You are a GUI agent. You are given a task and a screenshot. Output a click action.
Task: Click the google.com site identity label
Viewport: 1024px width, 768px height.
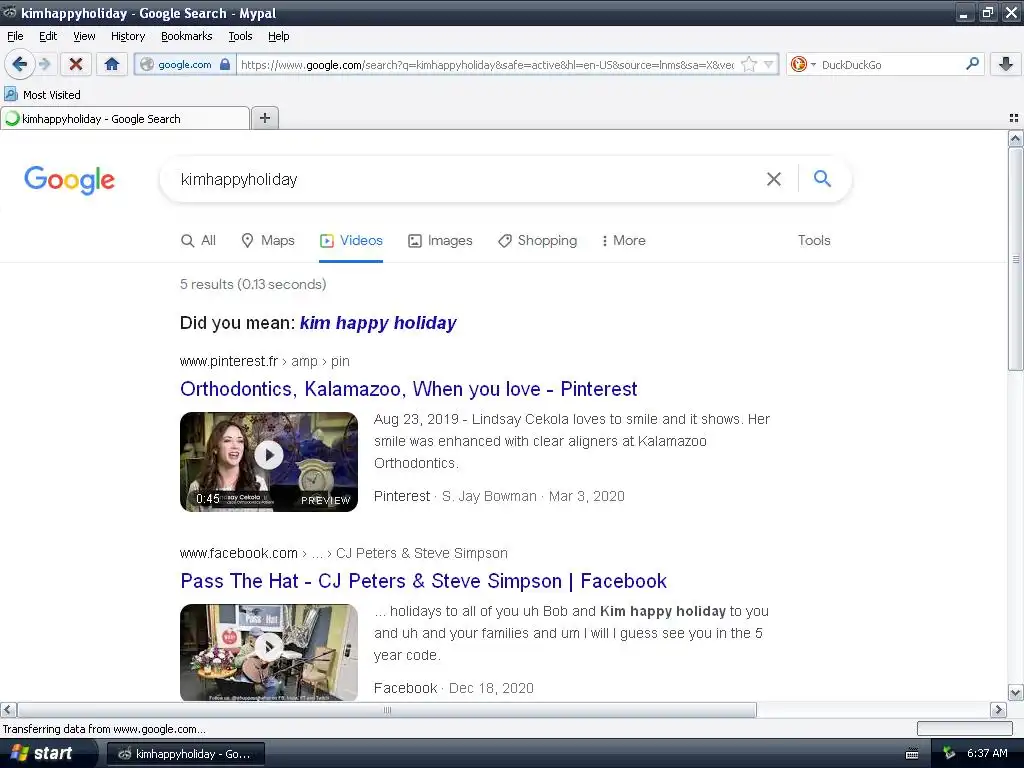coord(185,65)
